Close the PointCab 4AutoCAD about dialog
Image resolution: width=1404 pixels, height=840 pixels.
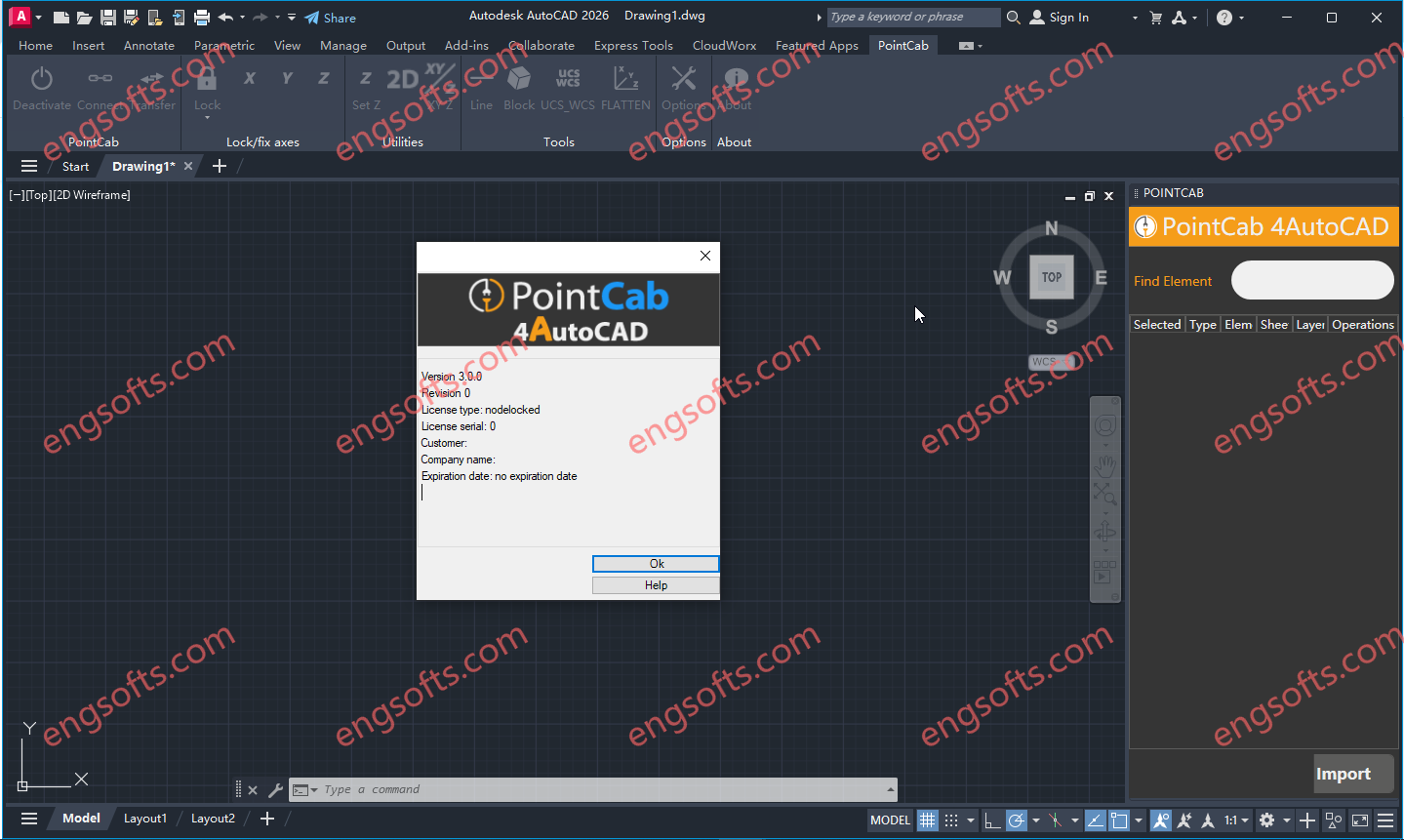click(x=705, y=256)
